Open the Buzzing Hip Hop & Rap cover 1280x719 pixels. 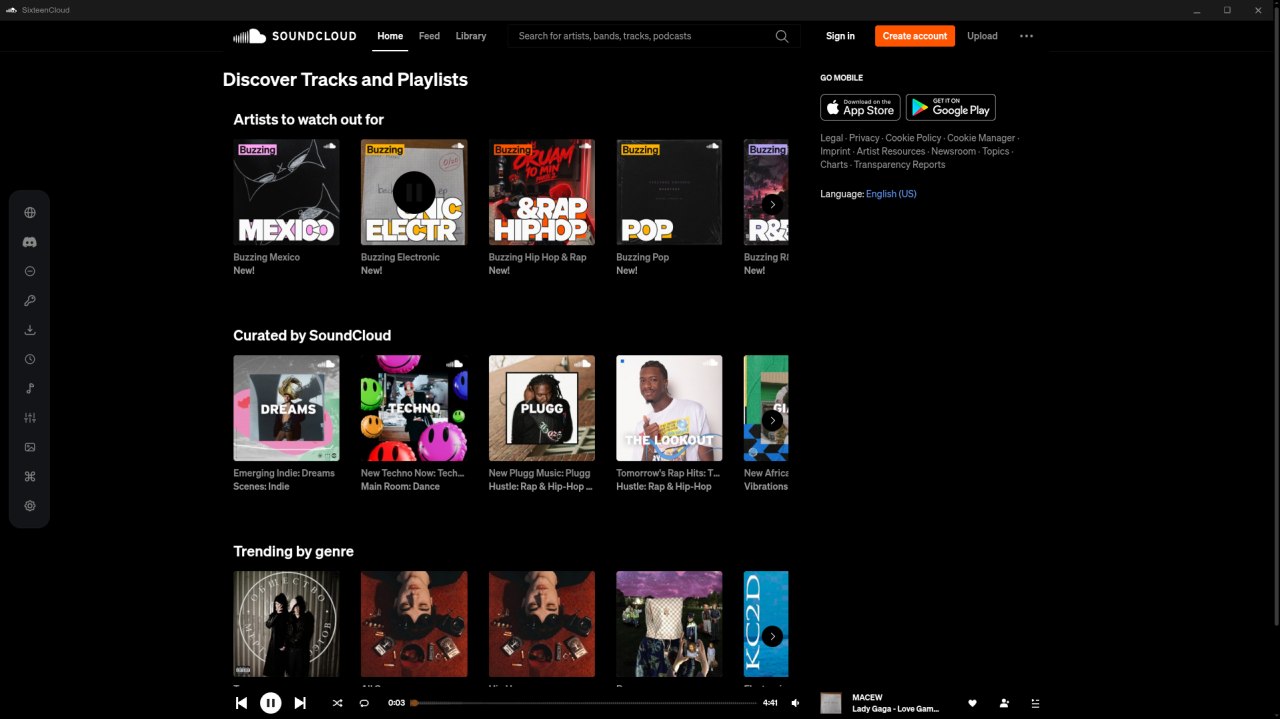tap(542, 192)
